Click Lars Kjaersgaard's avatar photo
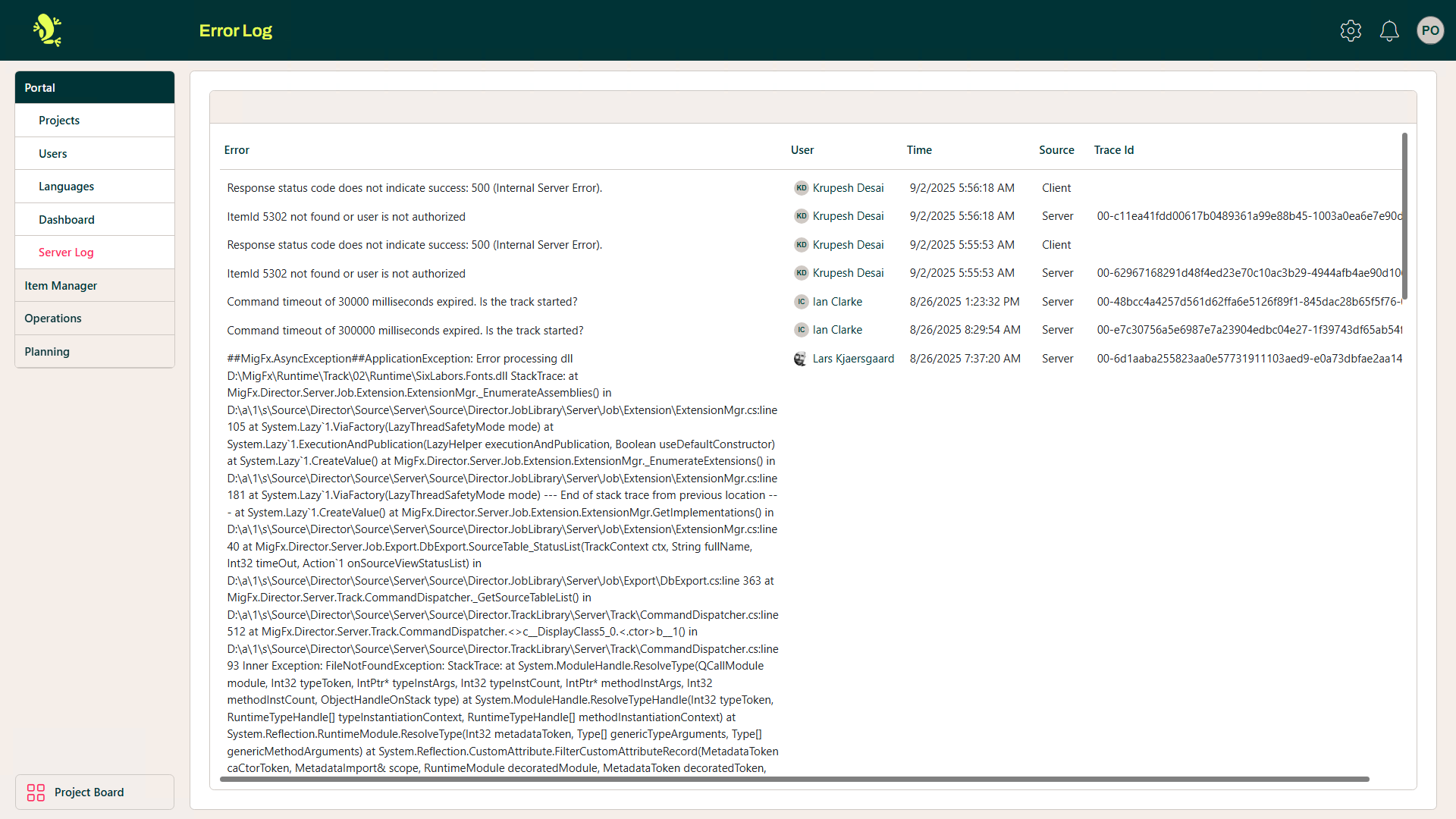 coord(800,359)
